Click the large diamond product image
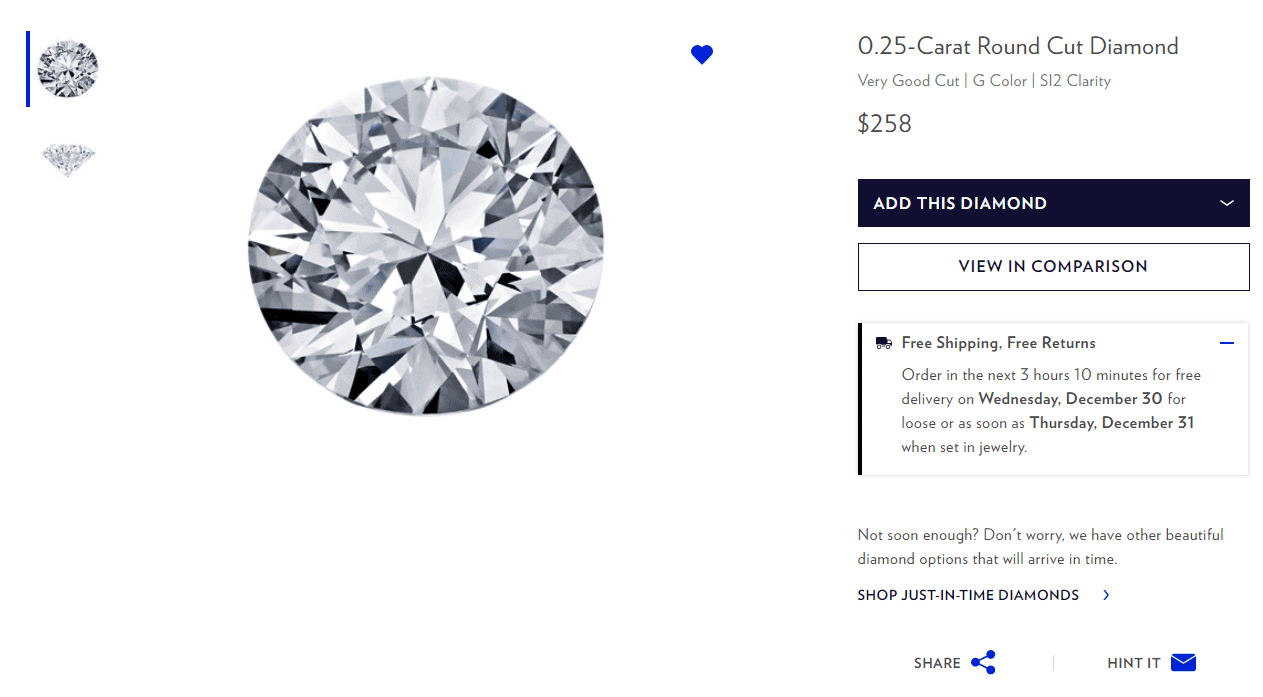 coord(426,247)
